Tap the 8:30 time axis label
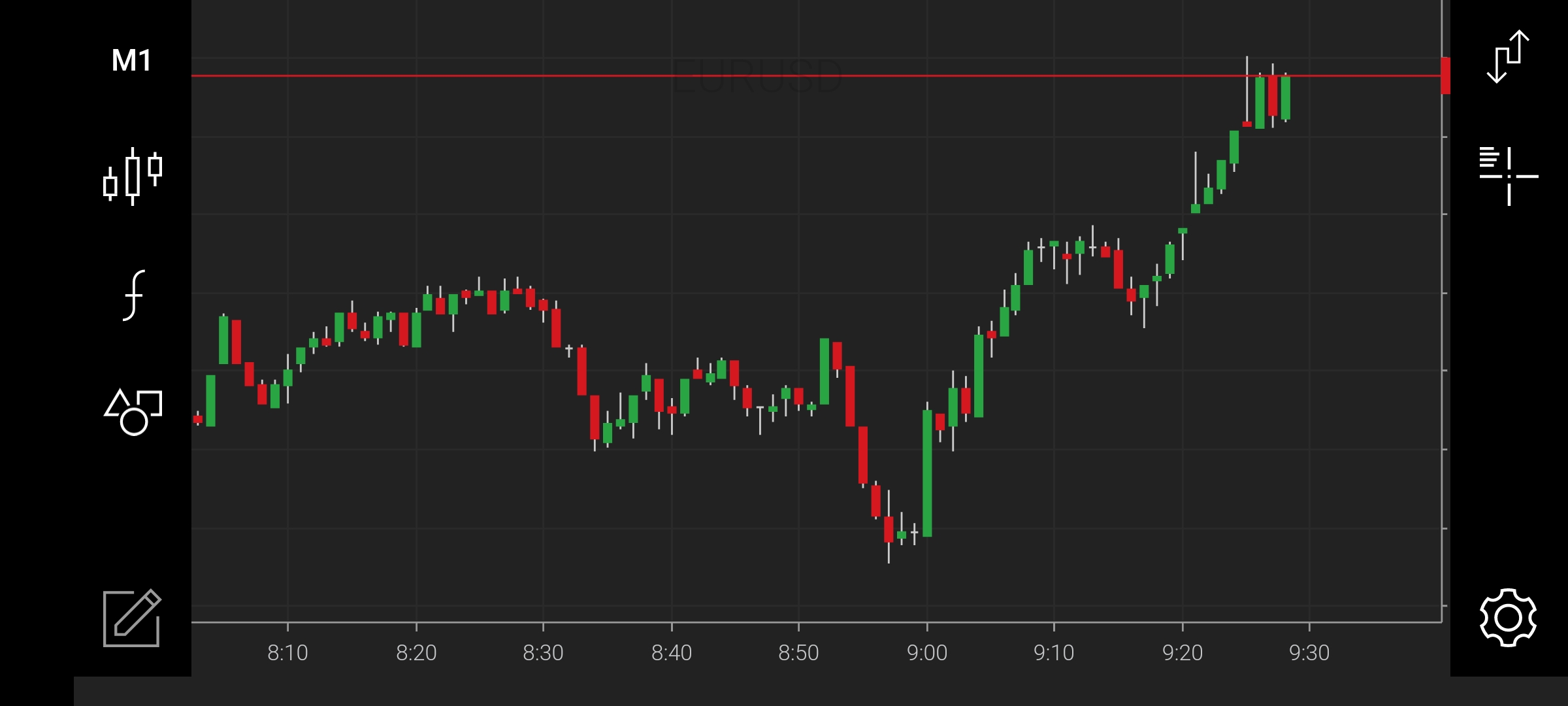The image size is (1568, 706). (543, 652)
